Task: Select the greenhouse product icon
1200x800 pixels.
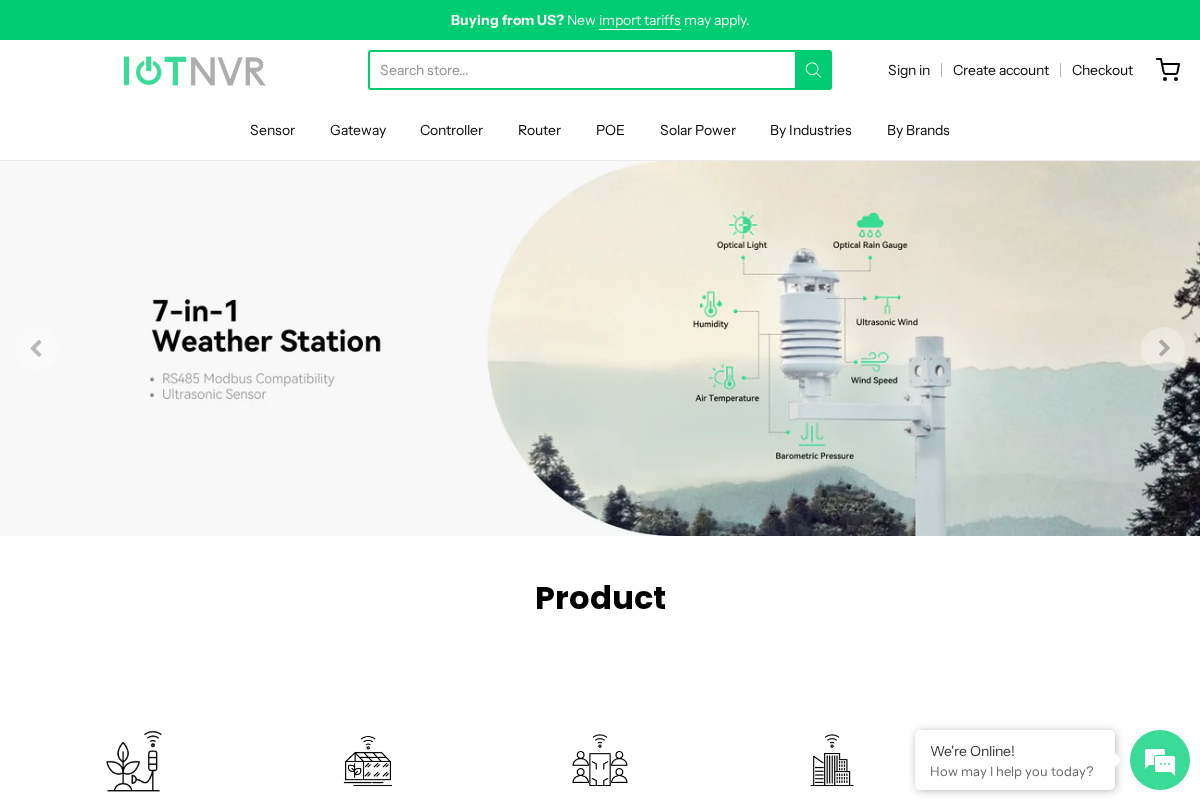Action: 367,760
